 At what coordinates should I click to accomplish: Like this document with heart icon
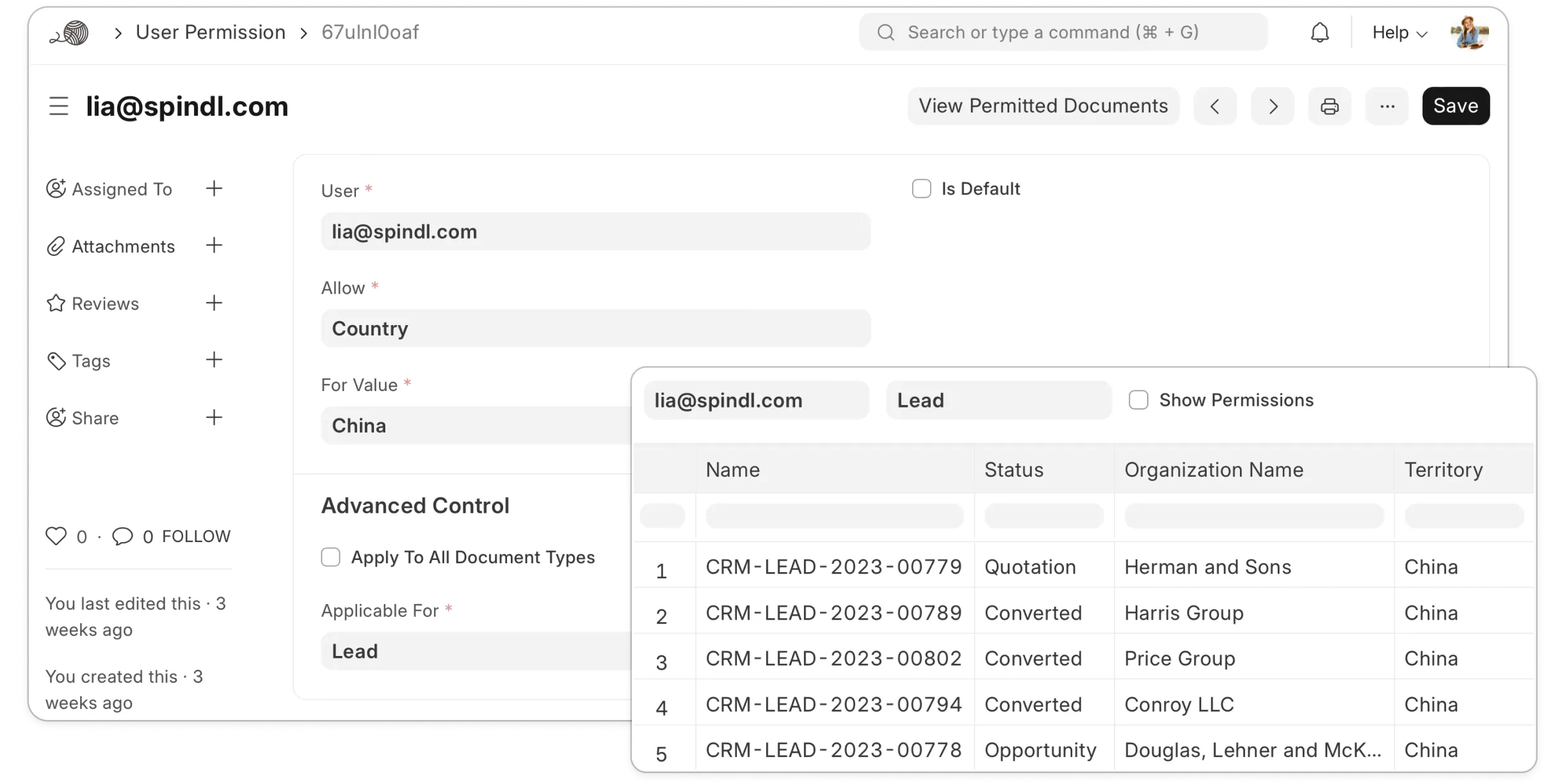tap(56, 536)
